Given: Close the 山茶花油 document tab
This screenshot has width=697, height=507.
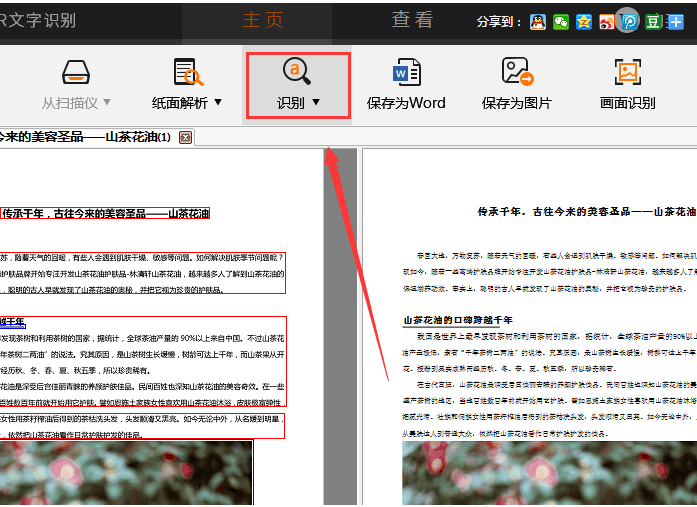Looking at the screenshot, I should tap(185, 137).
